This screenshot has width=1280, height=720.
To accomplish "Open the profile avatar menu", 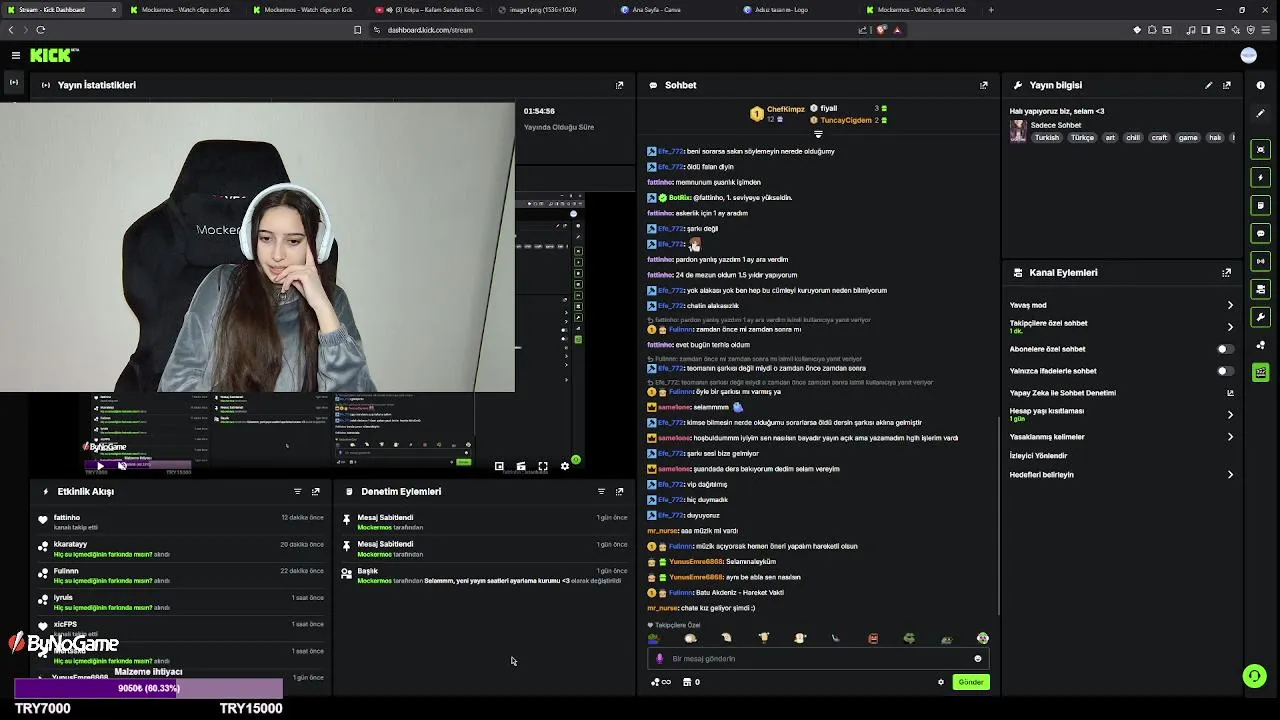I will [x=1248, y=55].
